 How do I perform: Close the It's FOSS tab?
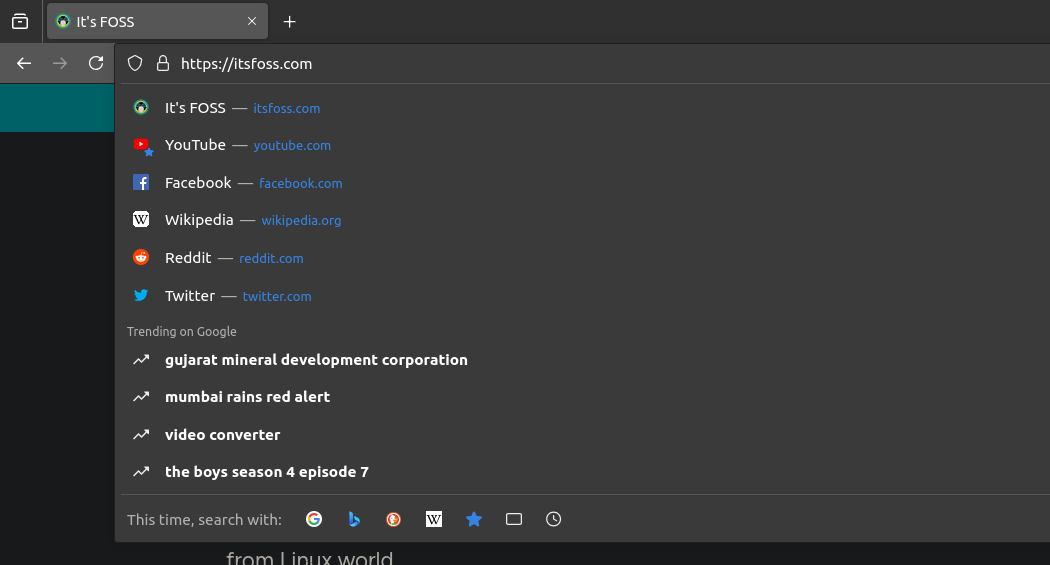252,21
